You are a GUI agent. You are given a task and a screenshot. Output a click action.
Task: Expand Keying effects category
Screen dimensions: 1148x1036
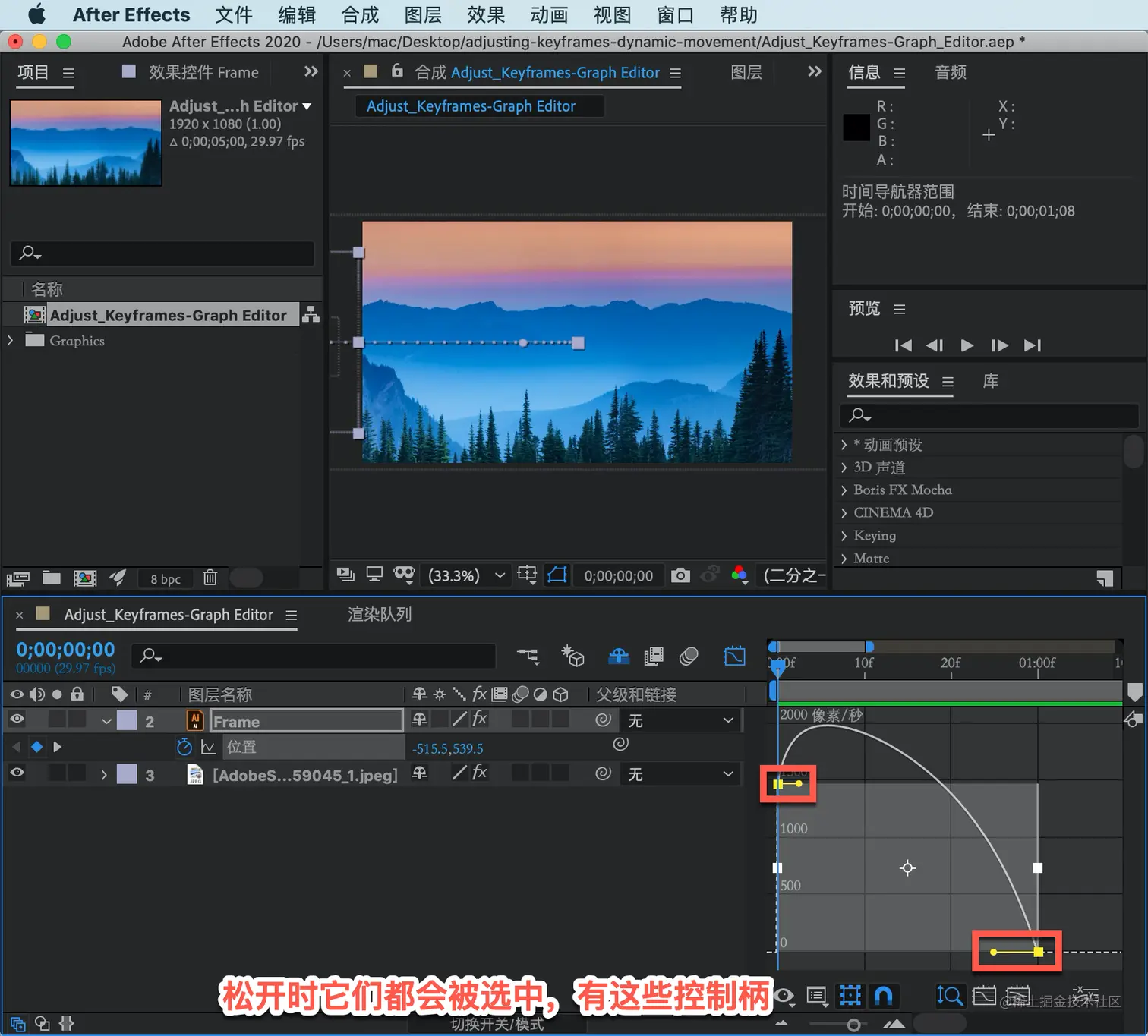click(x=844, y=535)
